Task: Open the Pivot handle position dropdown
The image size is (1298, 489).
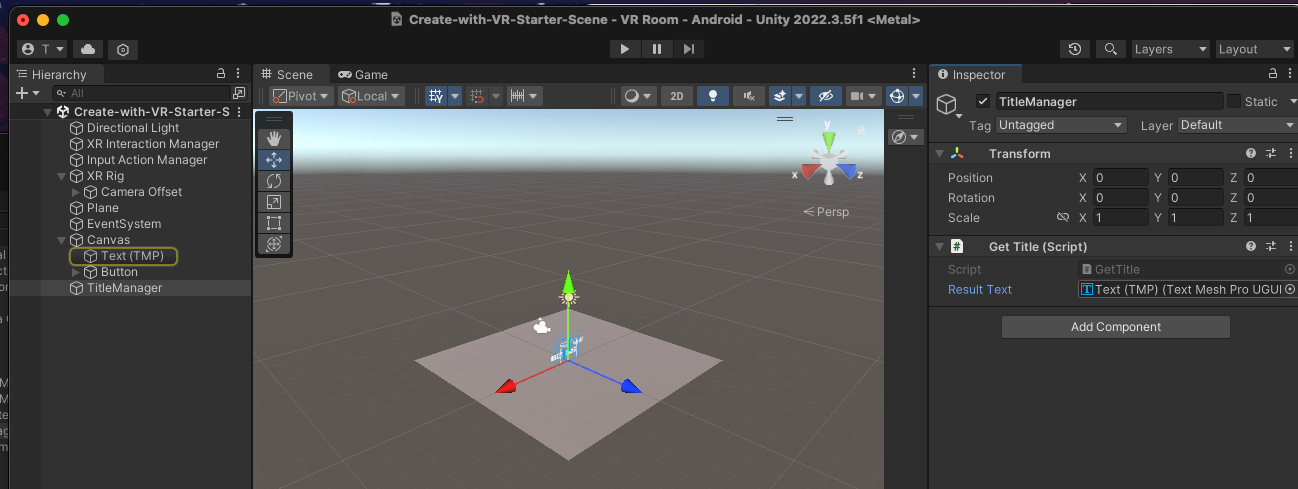Action: 301,96
